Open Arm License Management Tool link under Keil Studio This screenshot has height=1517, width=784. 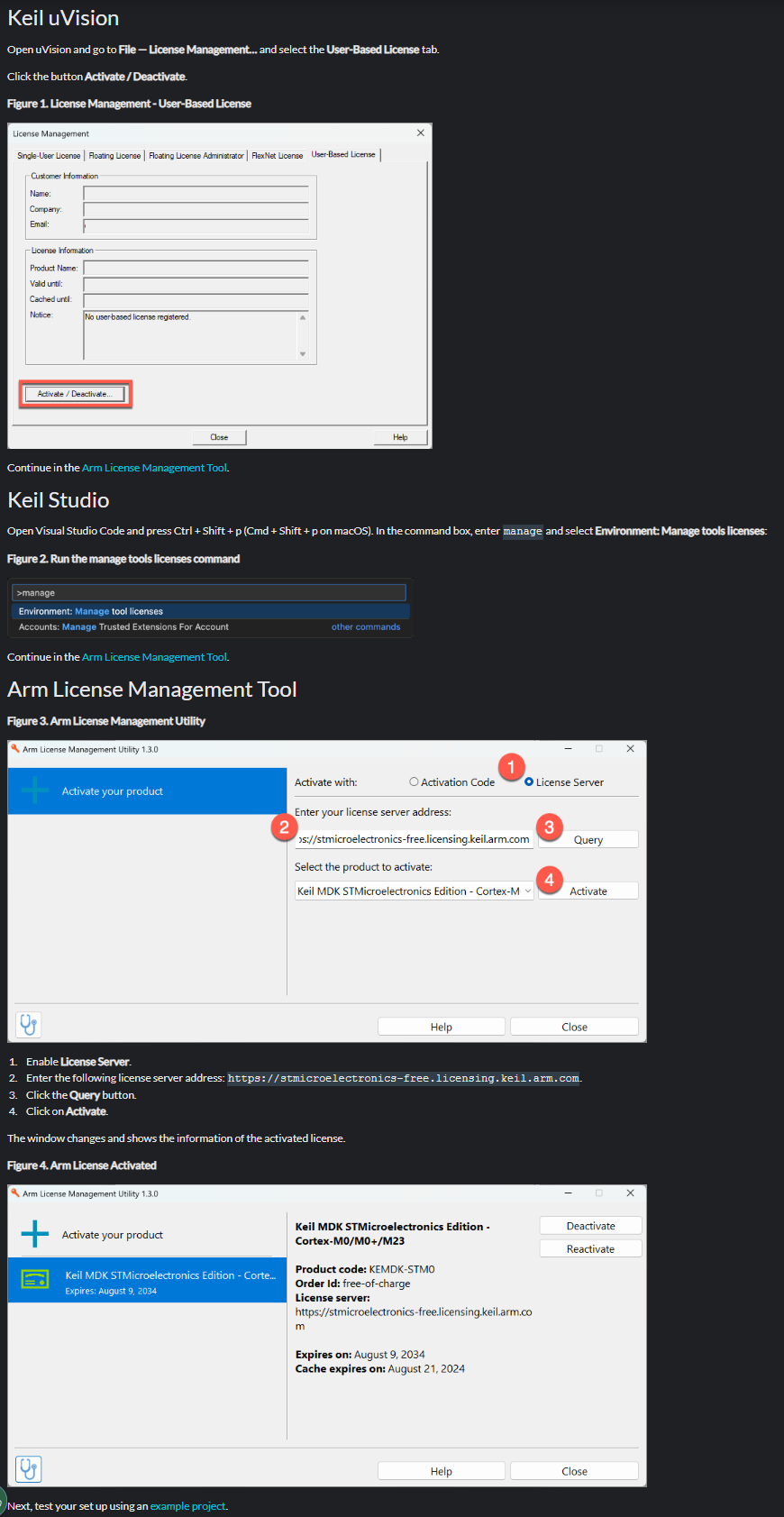point(154,657)
